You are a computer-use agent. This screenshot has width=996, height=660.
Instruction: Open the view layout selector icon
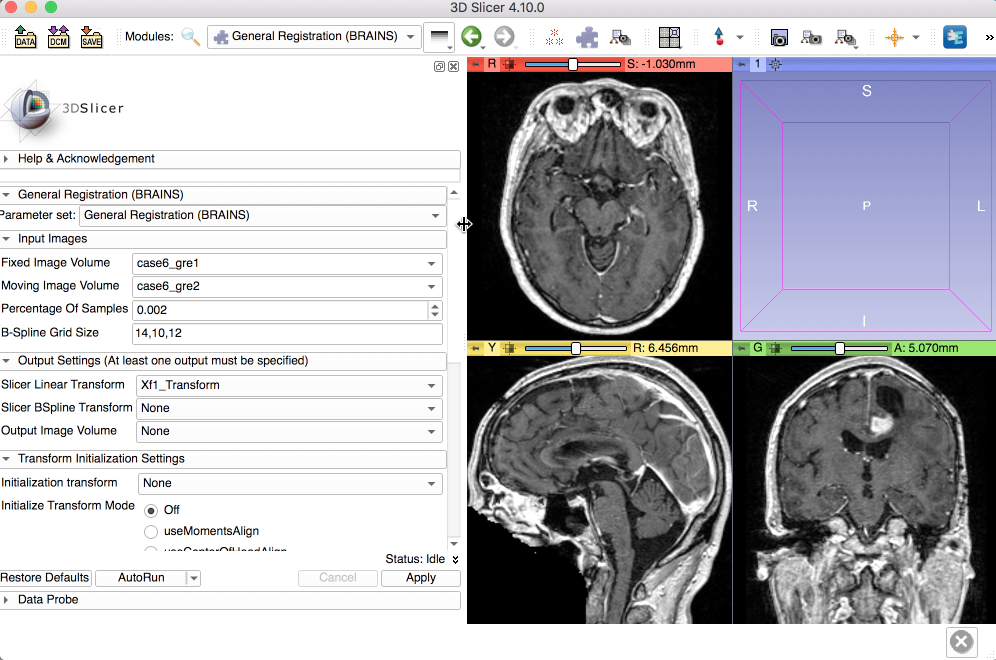pos(670,38)
